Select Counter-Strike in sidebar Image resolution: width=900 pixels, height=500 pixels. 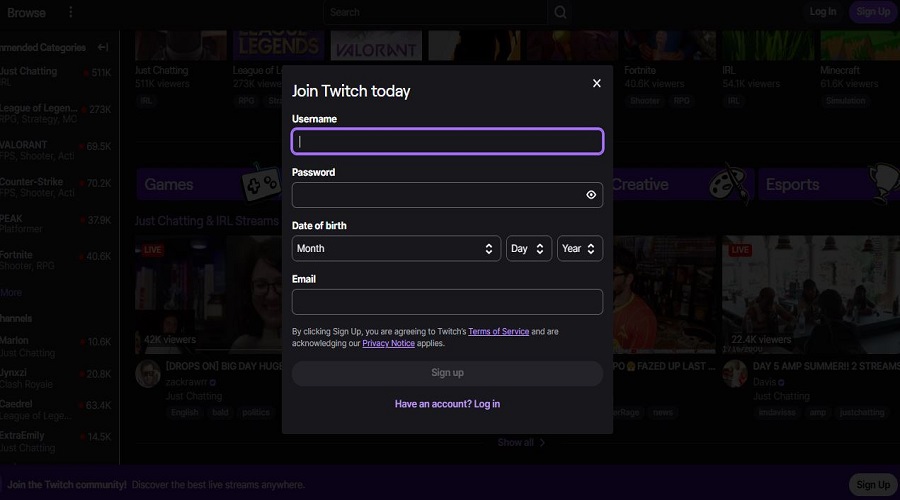tap(57, 187)
